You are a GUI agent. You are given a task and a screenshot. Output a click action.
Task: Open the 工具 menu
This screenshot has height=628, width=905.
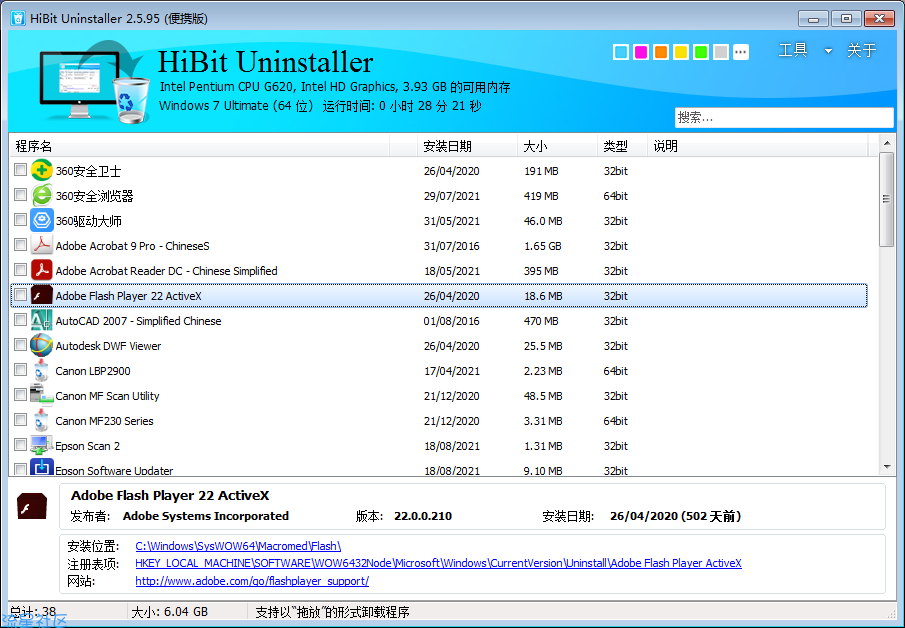[792, 50]
